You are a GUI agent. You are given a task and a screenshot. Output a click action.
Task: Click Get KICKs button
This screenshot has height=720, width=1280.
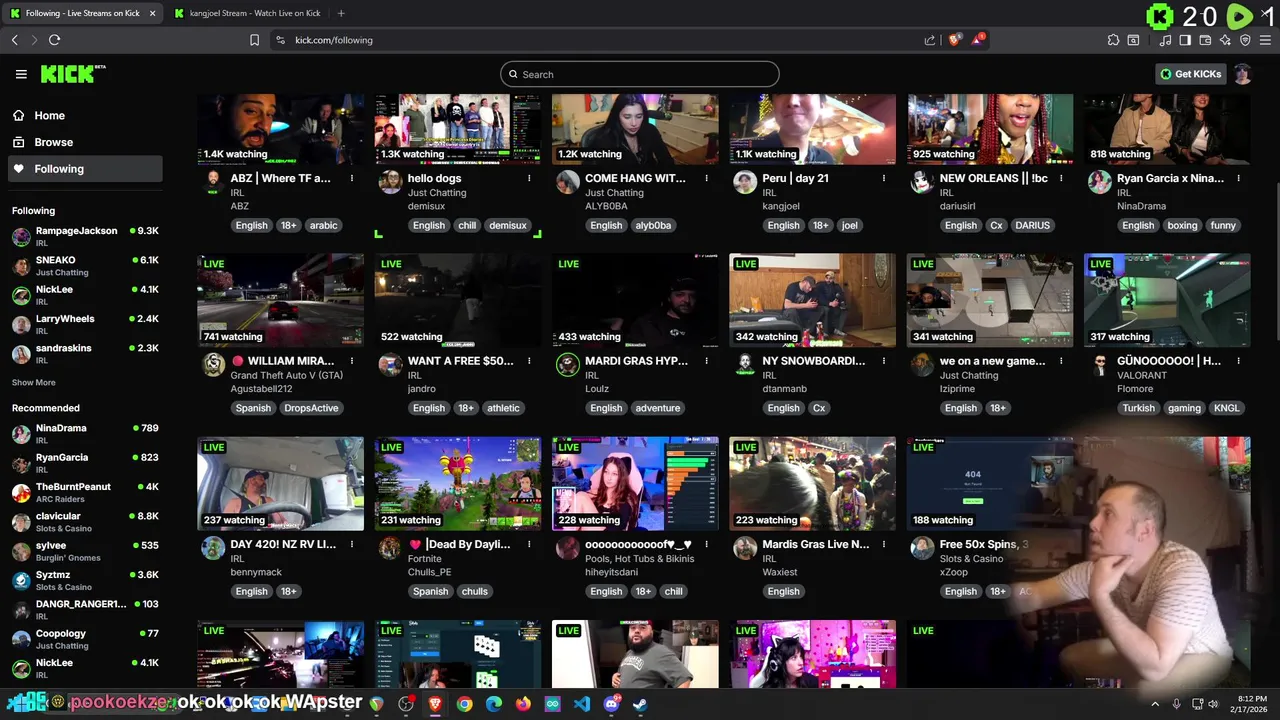(x=1190, y=74)
